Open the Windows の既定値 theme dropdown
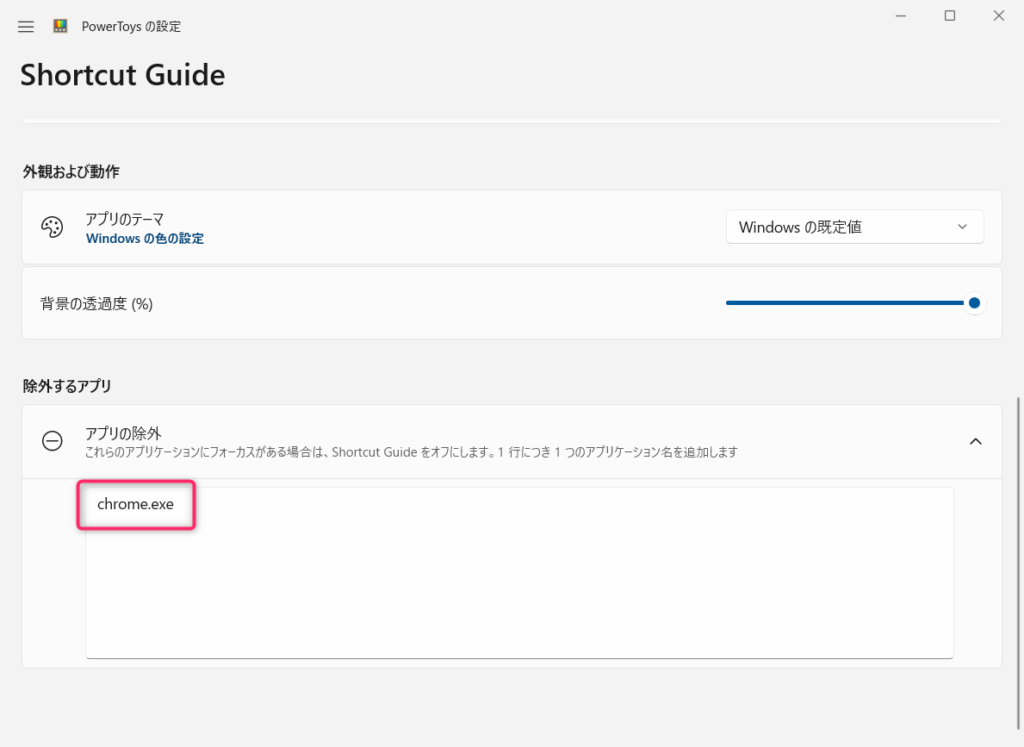 pyautogui.click(x=854, y=227)
